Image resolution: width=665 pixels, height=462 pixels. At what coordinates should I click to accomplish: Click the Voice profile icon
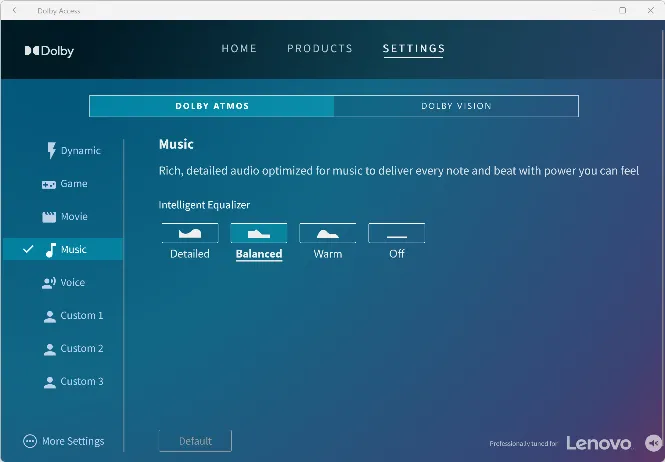click(49, 283)
